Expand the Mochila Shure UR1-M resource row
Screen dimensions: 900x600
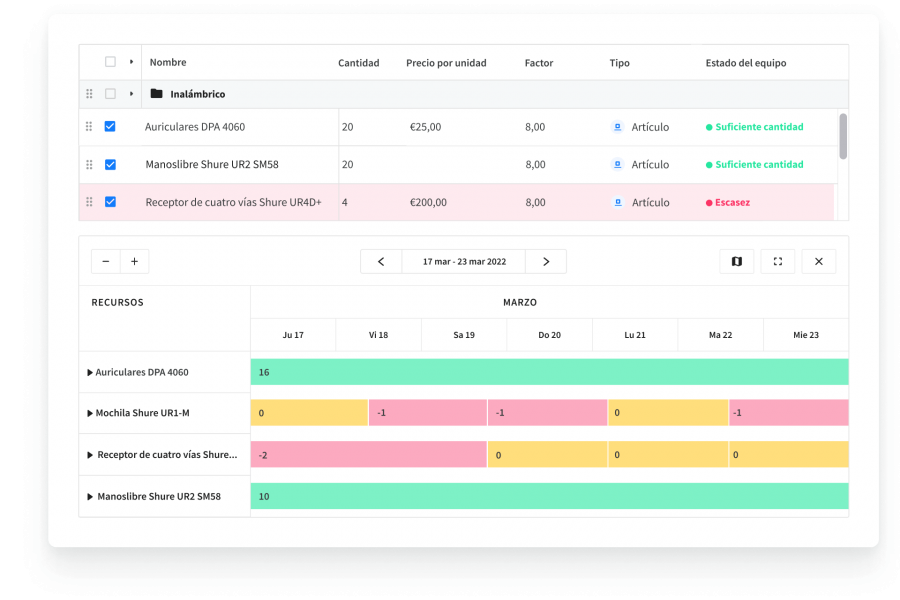point(89,413)
